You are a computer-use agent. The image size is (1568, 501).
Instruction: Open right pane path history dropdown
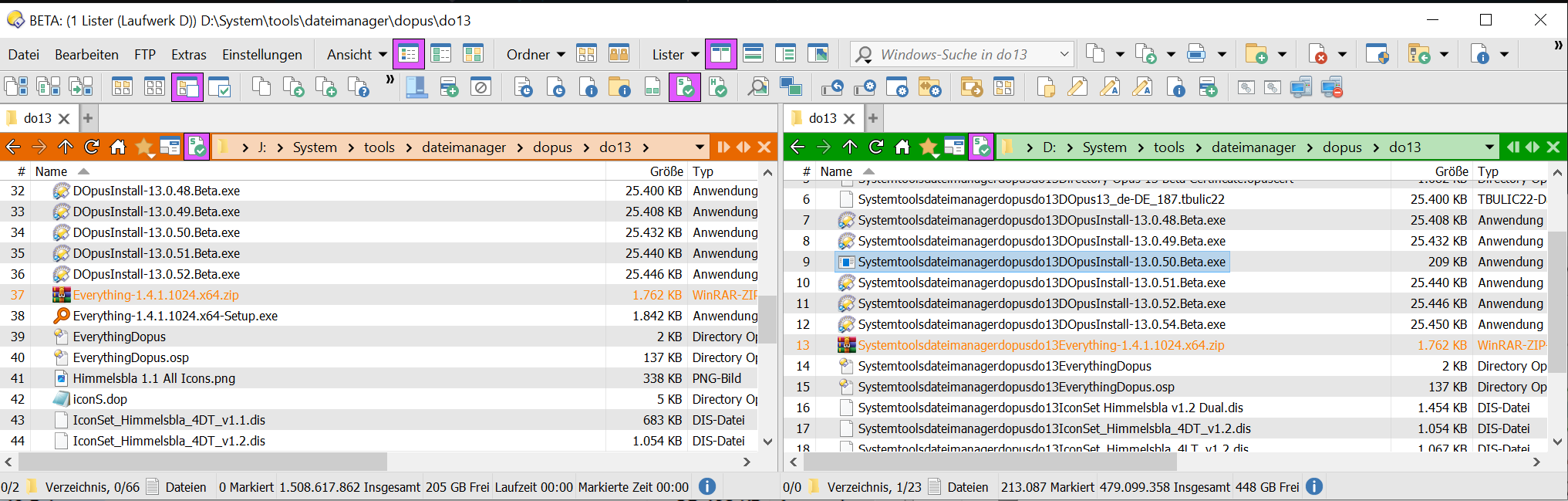click(x=1489, y=147)
